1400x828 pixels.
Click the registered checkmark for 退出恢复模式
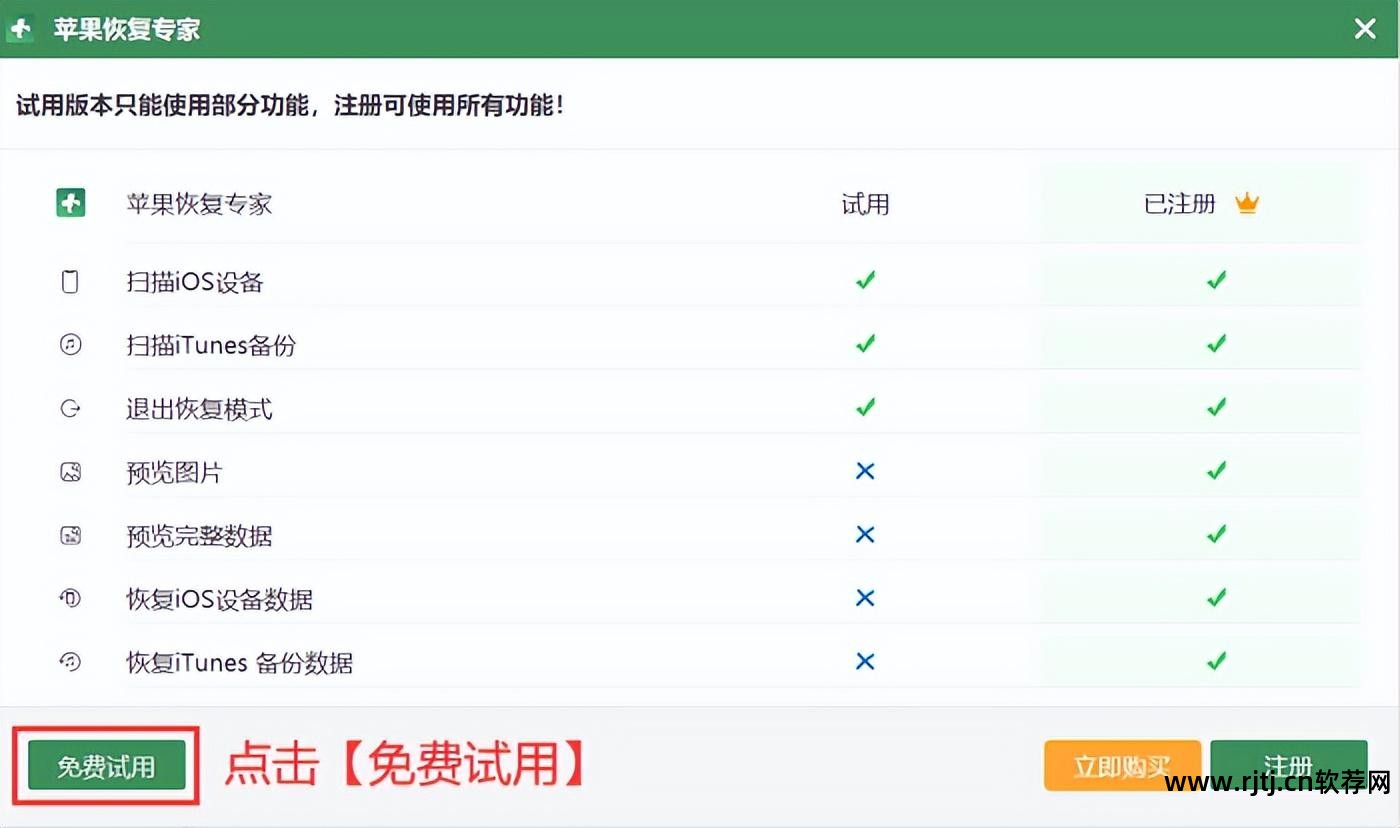[x=1216, y=407]
